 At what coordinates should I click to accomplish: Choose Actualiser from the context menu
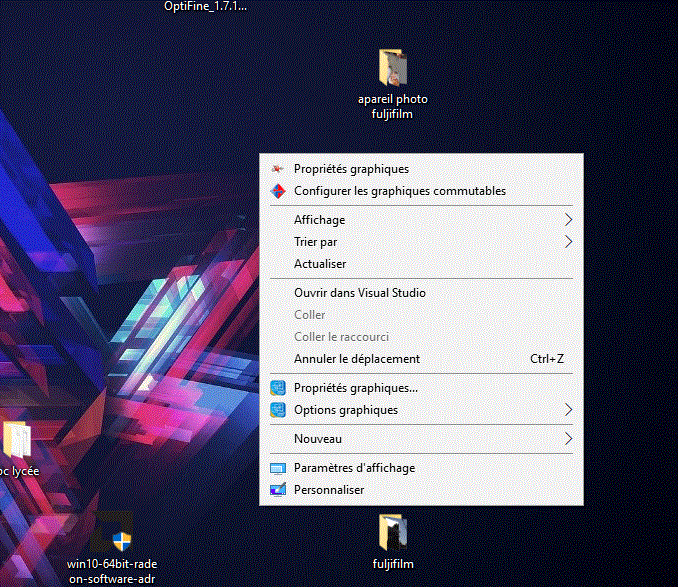tap(320, 264)
